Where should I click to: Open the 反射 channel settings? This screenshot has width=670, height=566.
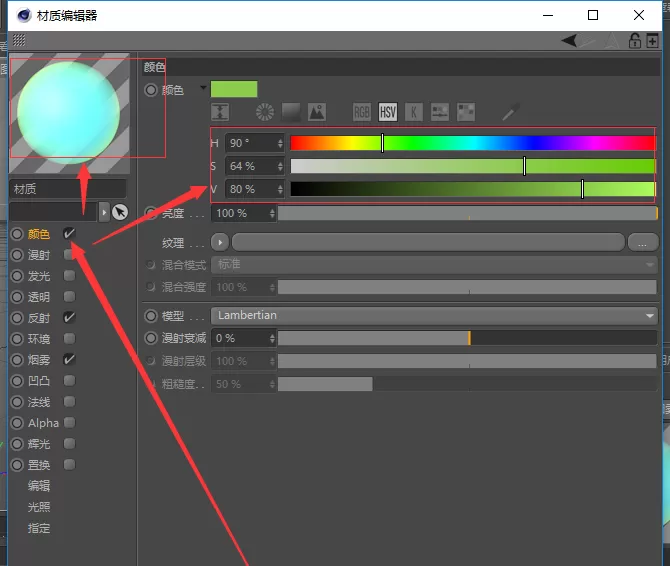39,318
